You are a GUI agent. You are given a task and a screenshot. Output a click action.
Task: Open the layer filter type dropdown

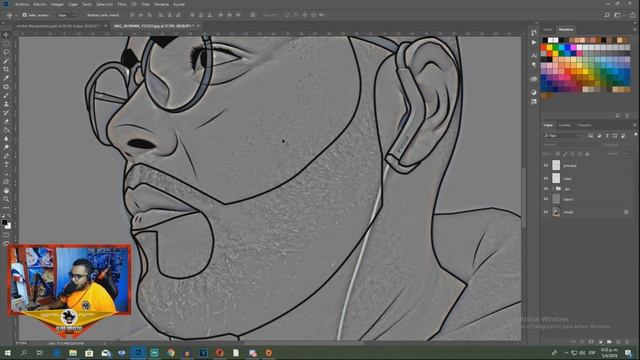[562, 136]
